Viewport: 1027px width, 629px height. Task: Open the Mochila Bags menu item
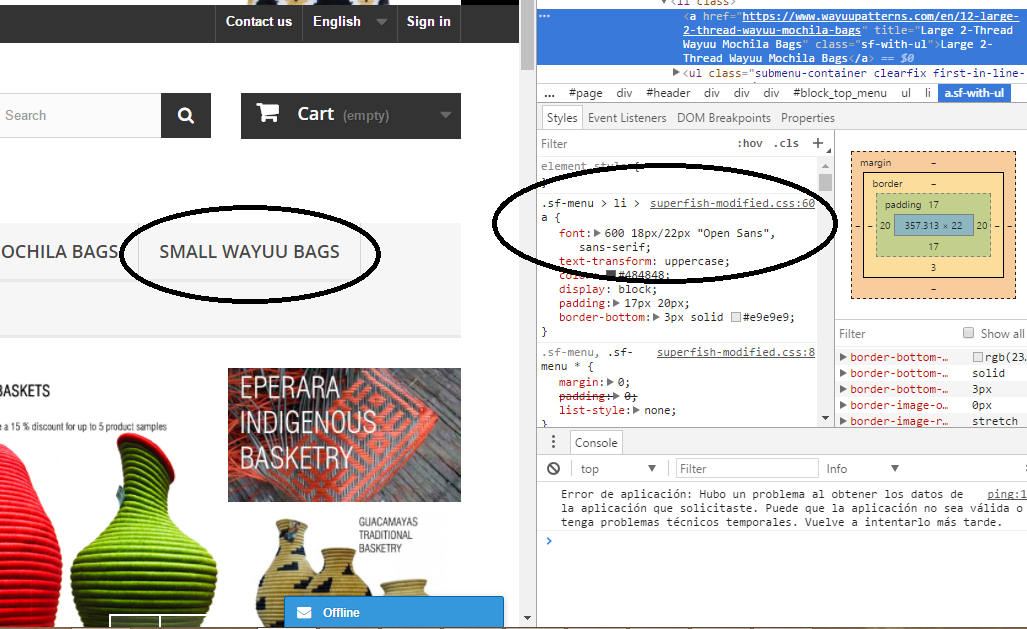point(61,252)
